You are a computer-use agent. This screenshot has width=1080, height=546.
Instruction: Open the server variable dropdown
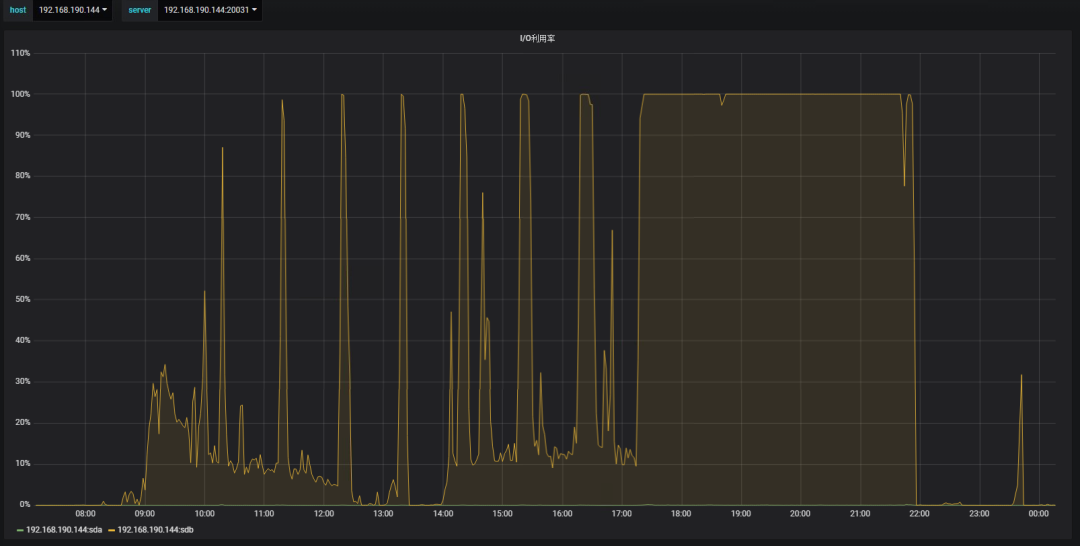pyautogui.click(x=210, y=10)
